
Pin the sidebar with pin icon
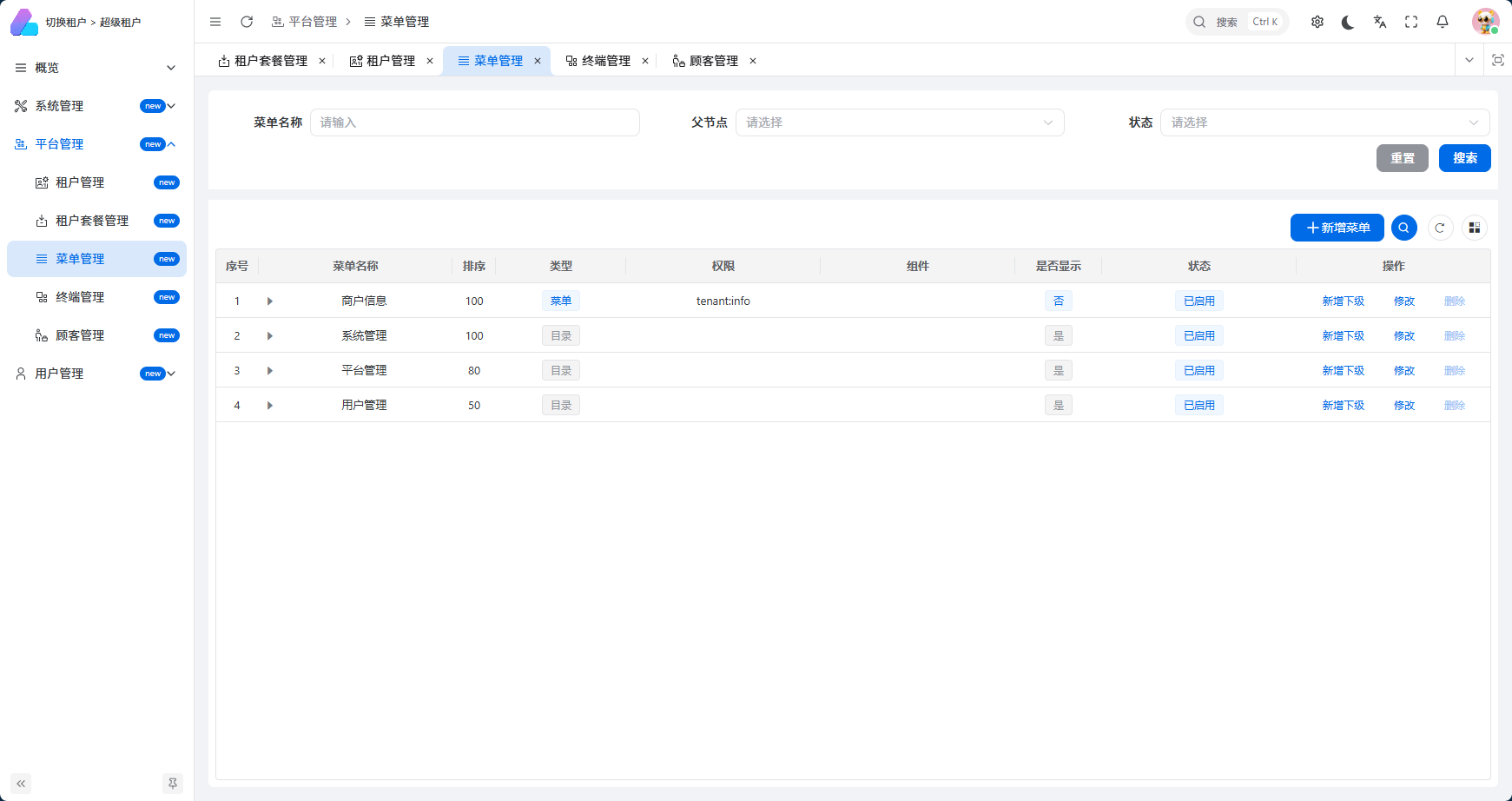[173, 784]
